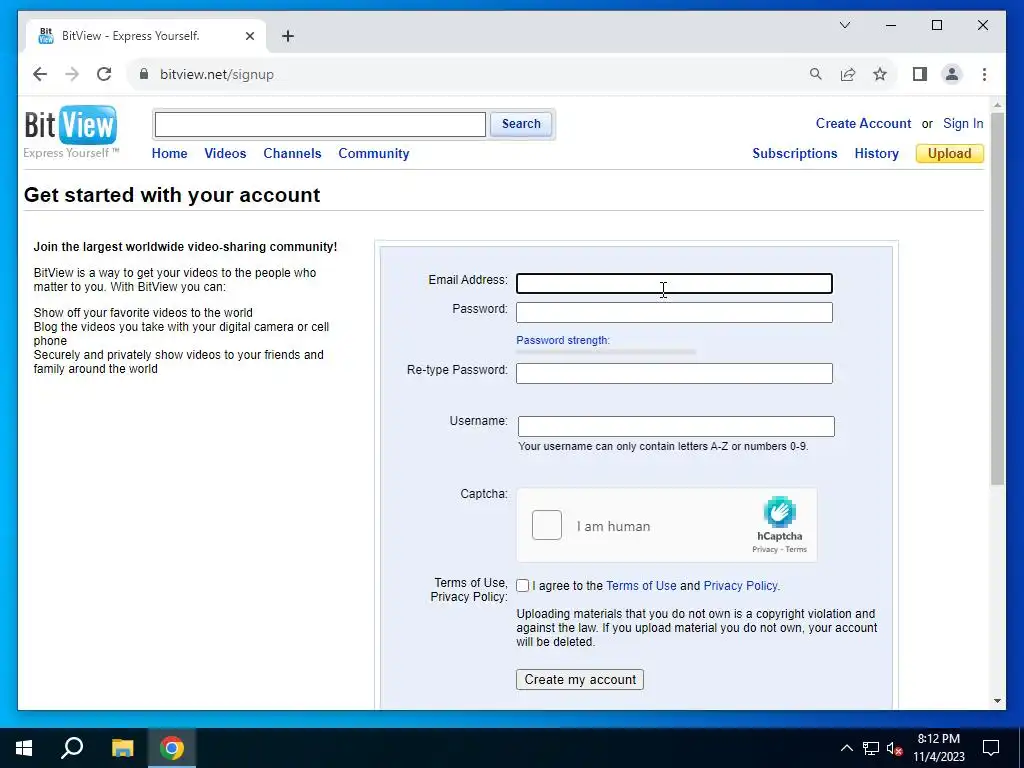Click the page vertical scrollbar thumb

tap(997, 298)
